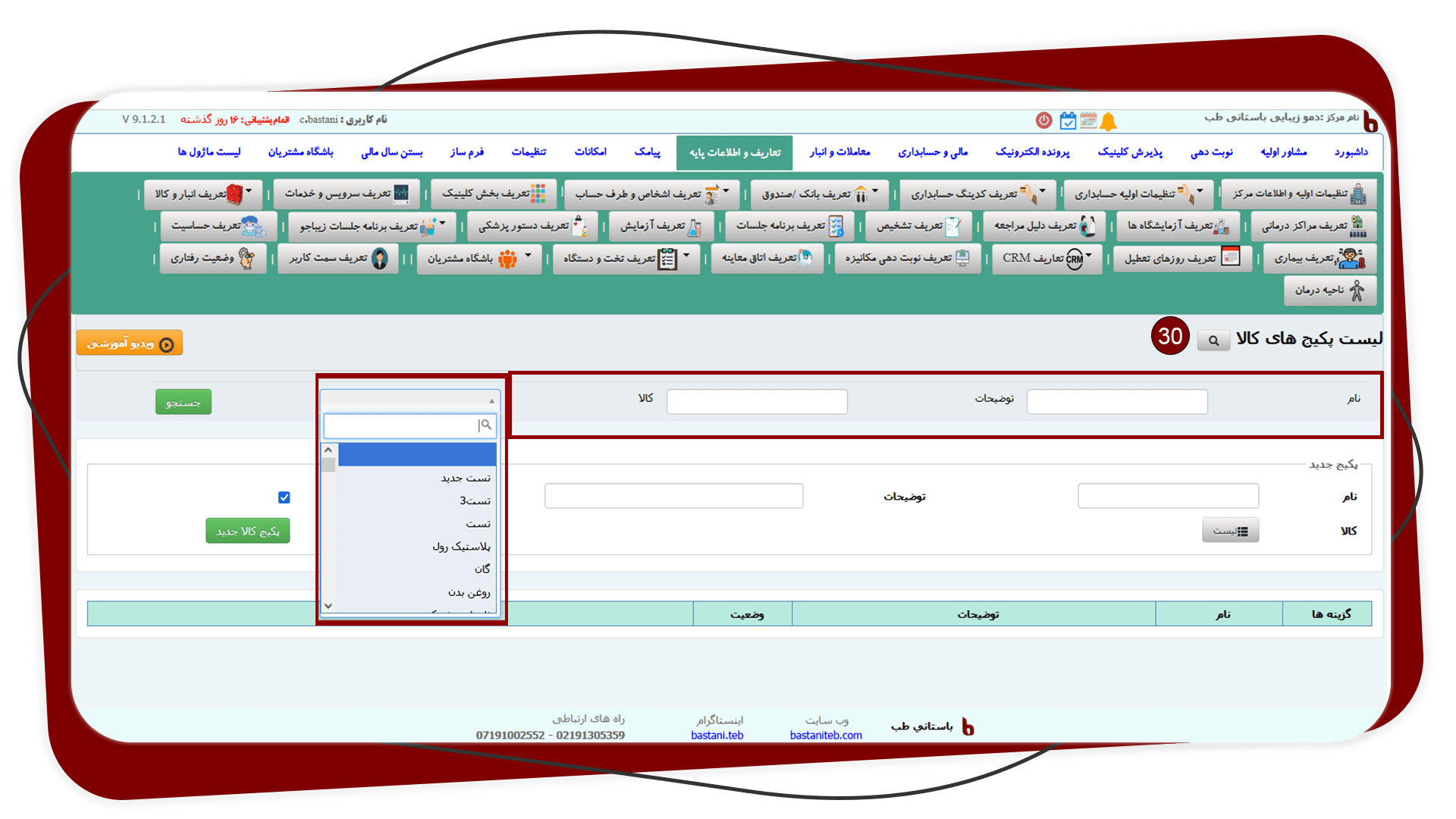Viewport: 1456px width, 819px height.
Task: Toggle the checkbox in the new package form
Action: click(x=284, y=497)
